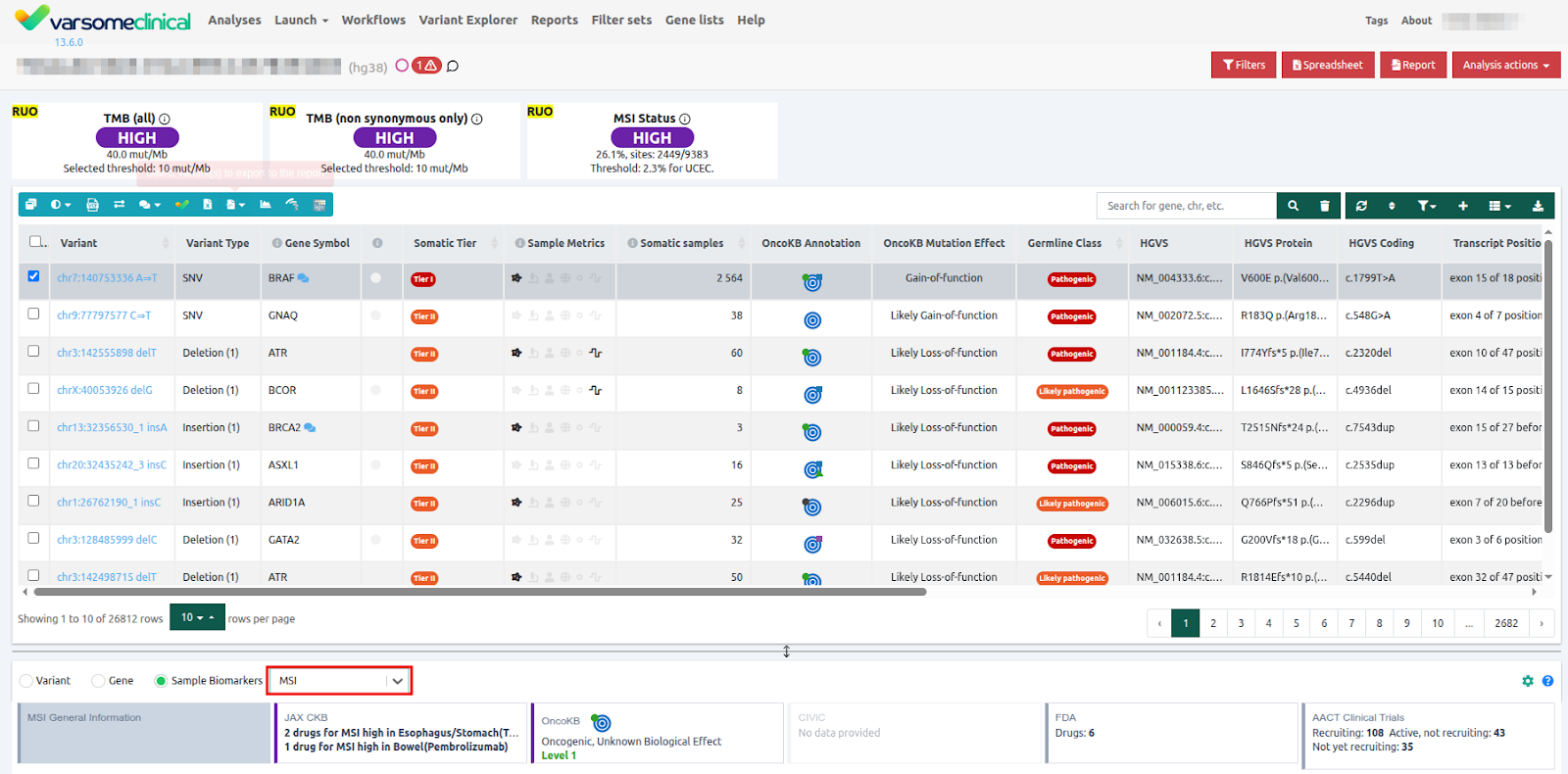
Task: Click the plus icon in table toolbar
Action: 1462,206
